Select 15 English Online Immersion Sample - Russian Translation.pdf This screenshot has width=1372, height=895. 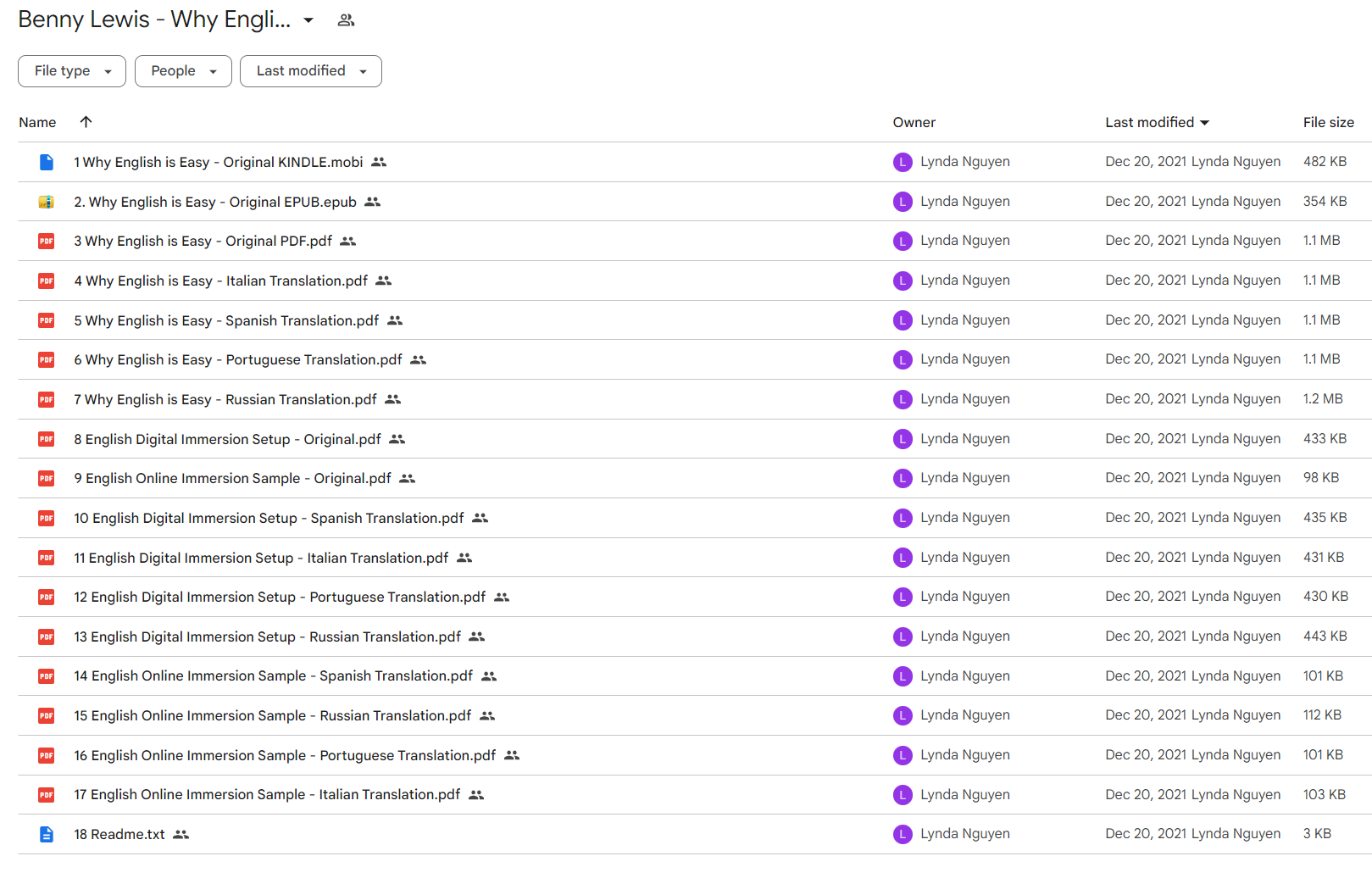(x=273, y=716)
